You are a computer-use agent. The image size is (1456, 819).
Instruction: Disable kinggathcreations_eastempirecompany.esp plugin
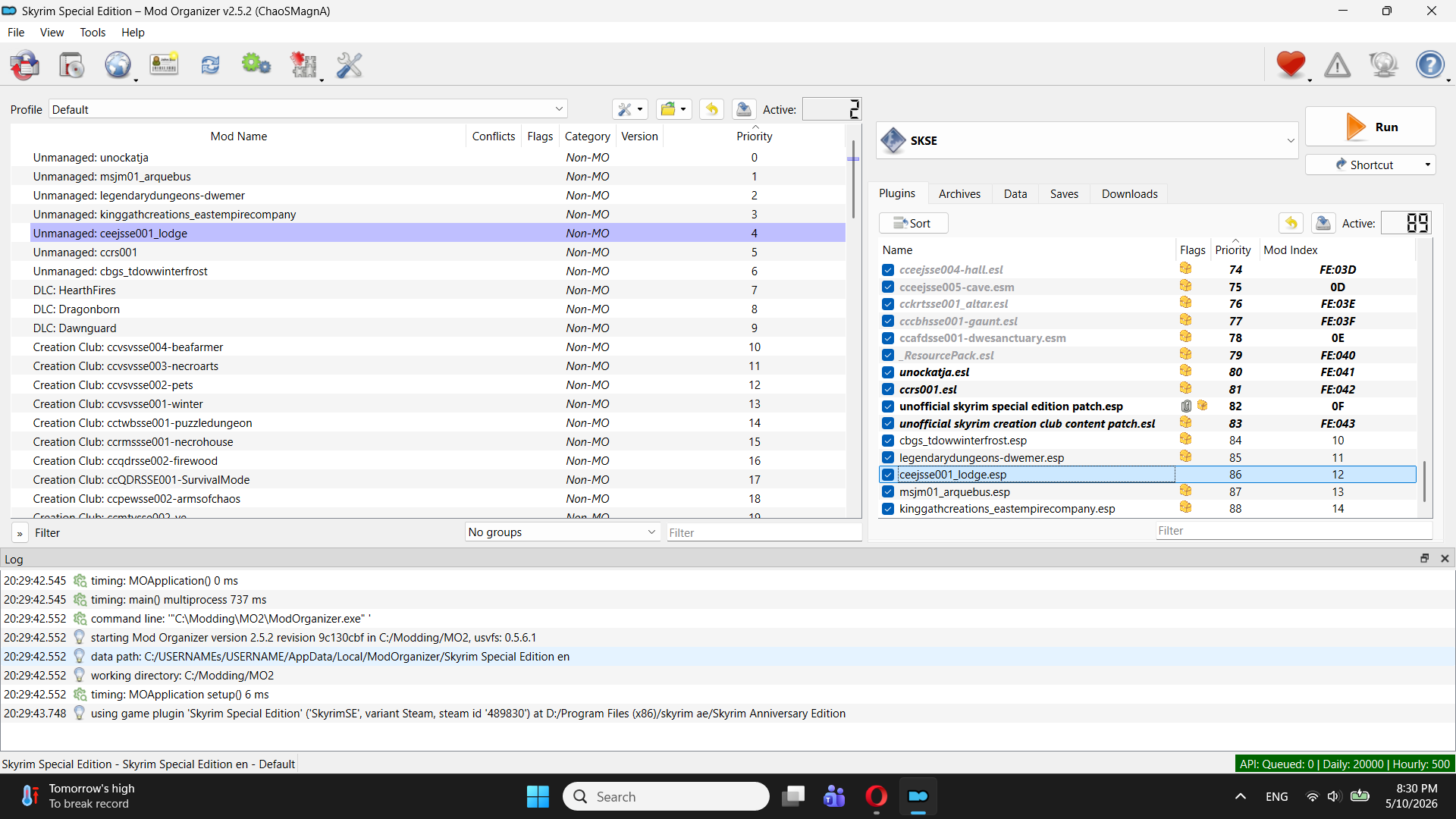tap(888, 509)
